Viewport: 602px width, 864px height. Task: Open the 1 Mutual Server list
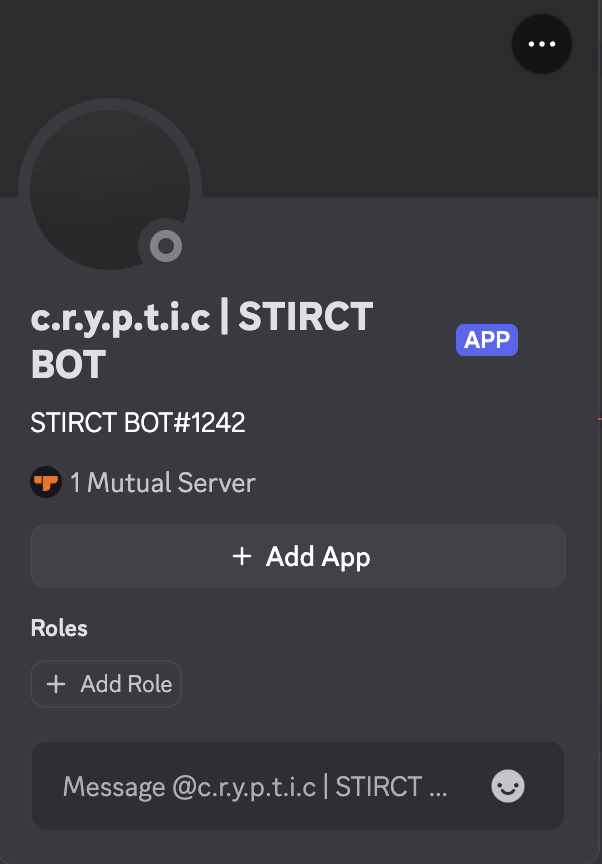tap(143, 482)
